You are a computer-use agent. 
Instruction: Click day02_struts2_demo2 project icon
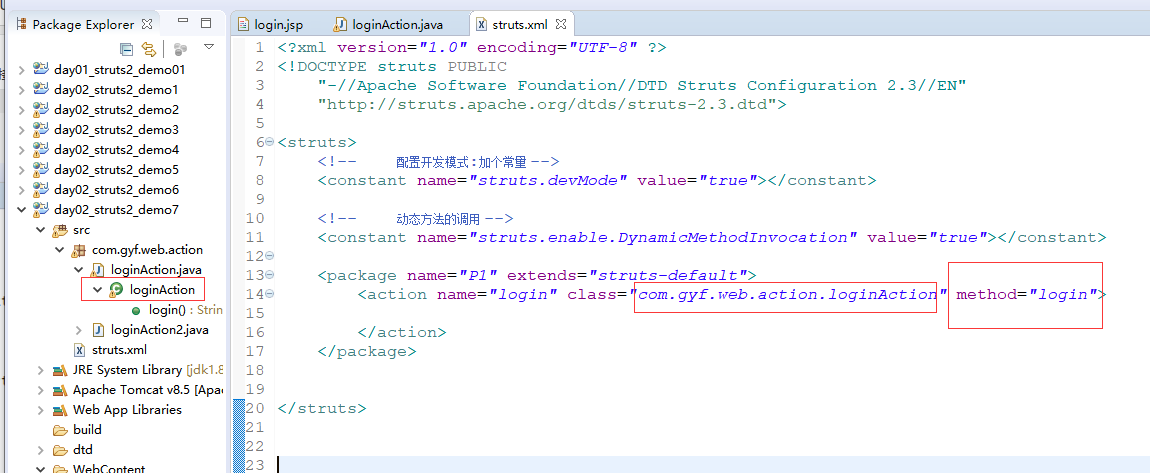(x=40, y=110)
